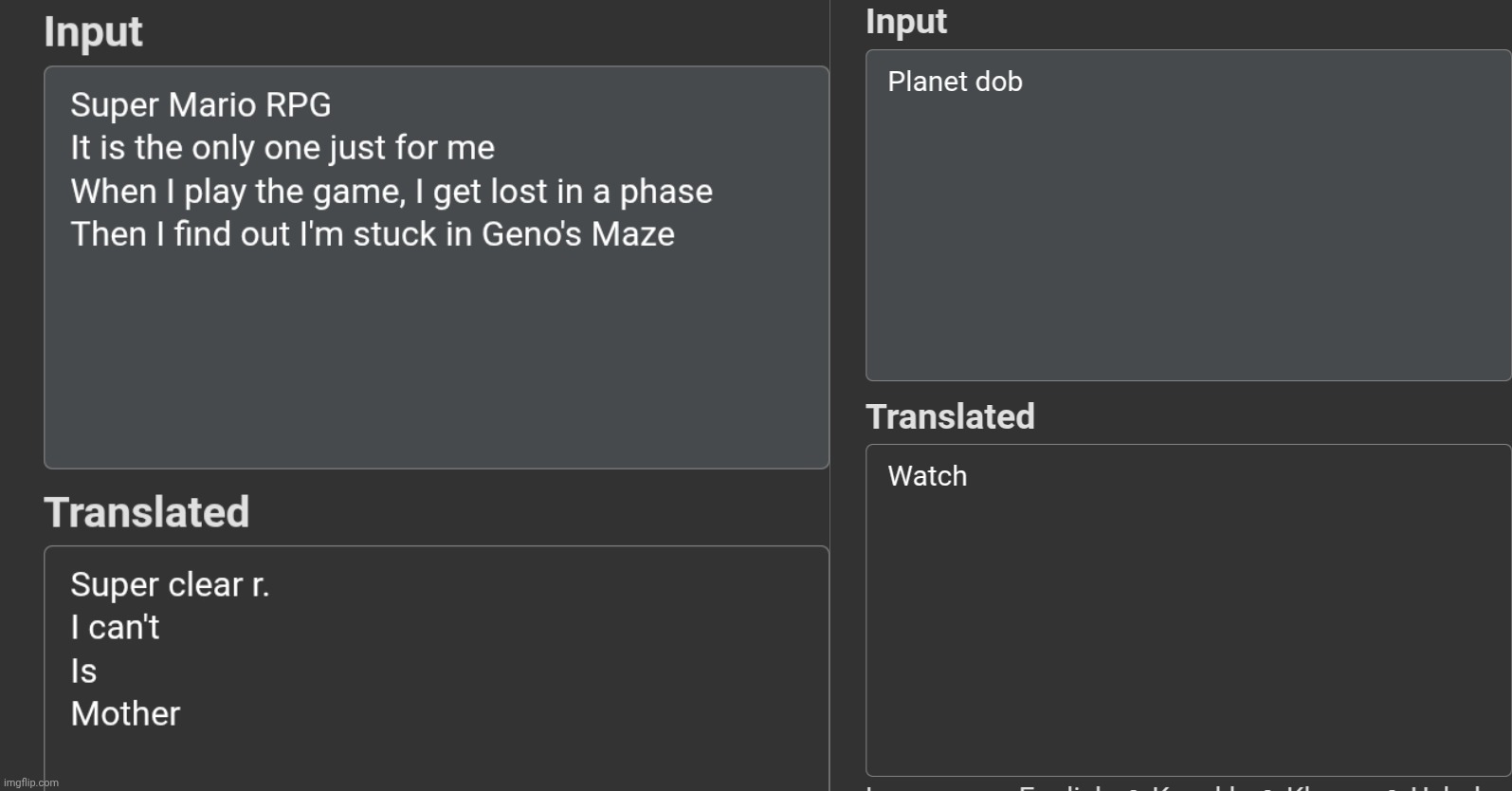
Task: Click the empty space below the Mario lyrics input
Action: (x=436, y=360)
